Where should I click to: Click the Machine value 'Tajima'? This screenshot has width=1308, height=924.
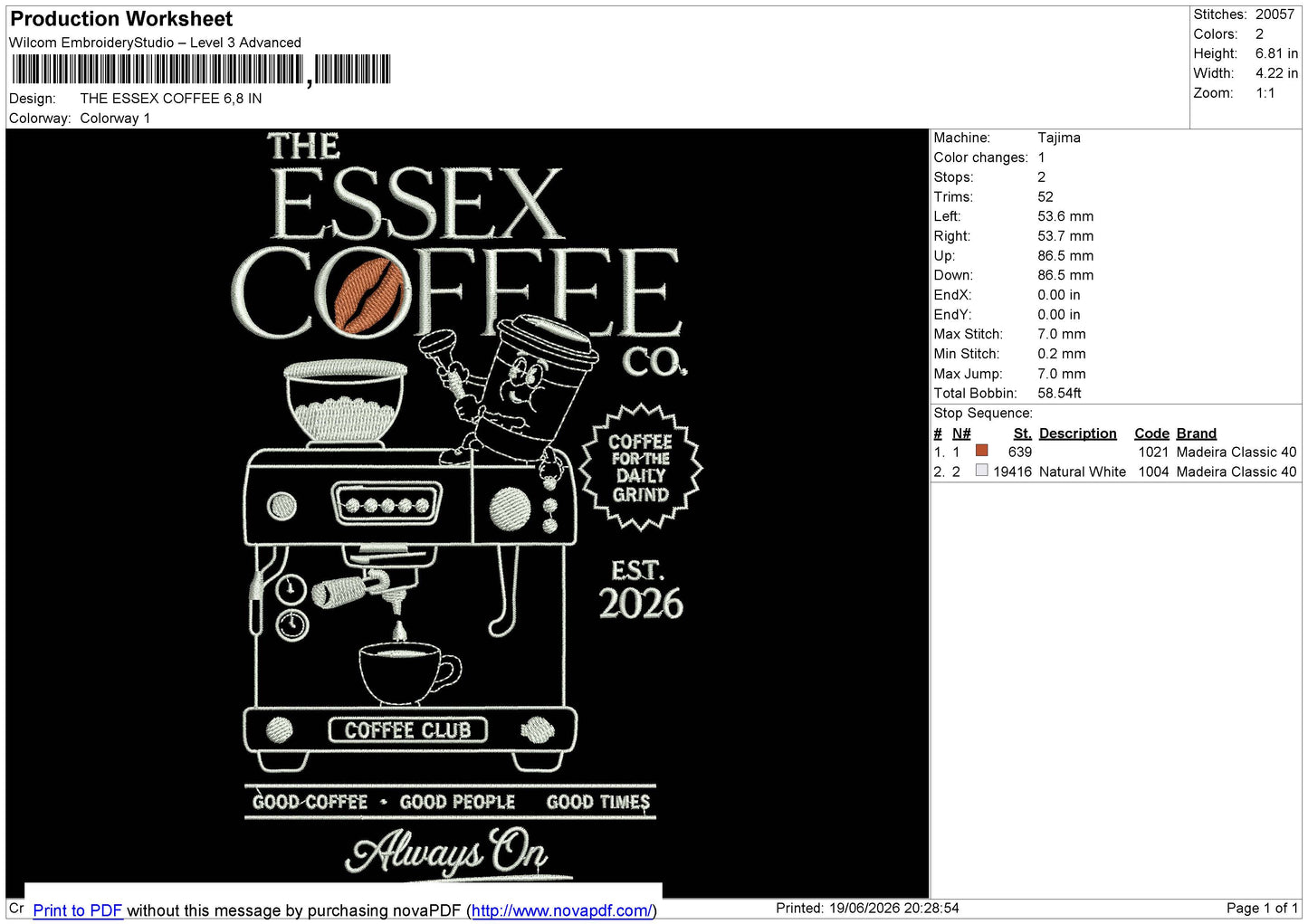(x=1059, y=138)
